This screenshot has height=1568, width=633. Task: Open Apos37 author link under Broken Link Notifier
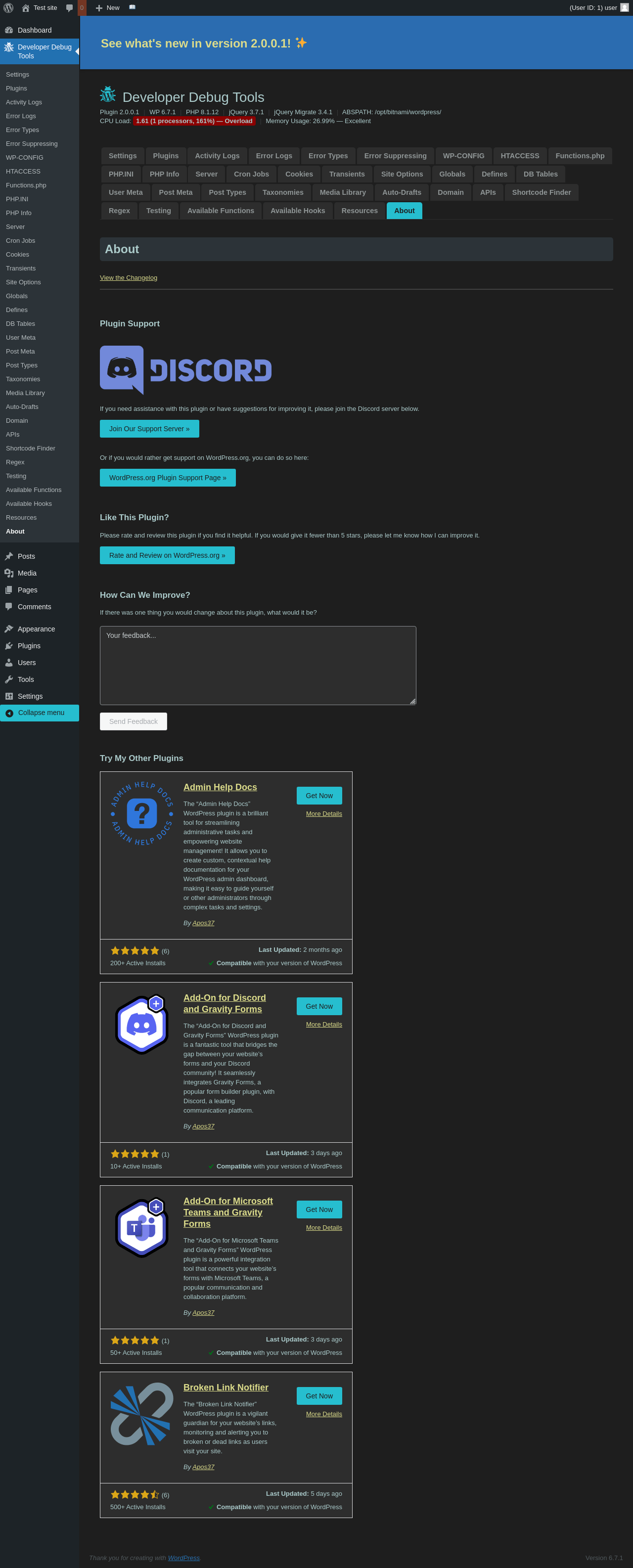click(203, 1467)
